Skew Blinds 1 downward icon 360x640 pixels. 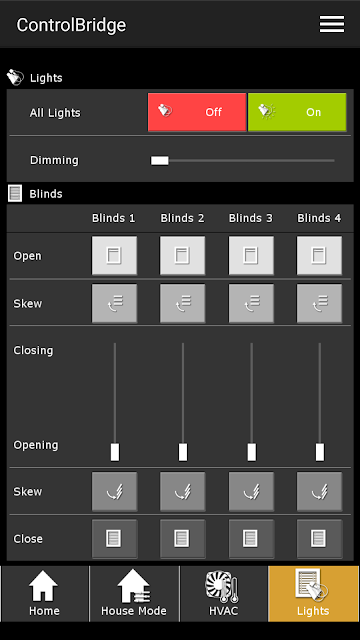[x=114, y=491]
